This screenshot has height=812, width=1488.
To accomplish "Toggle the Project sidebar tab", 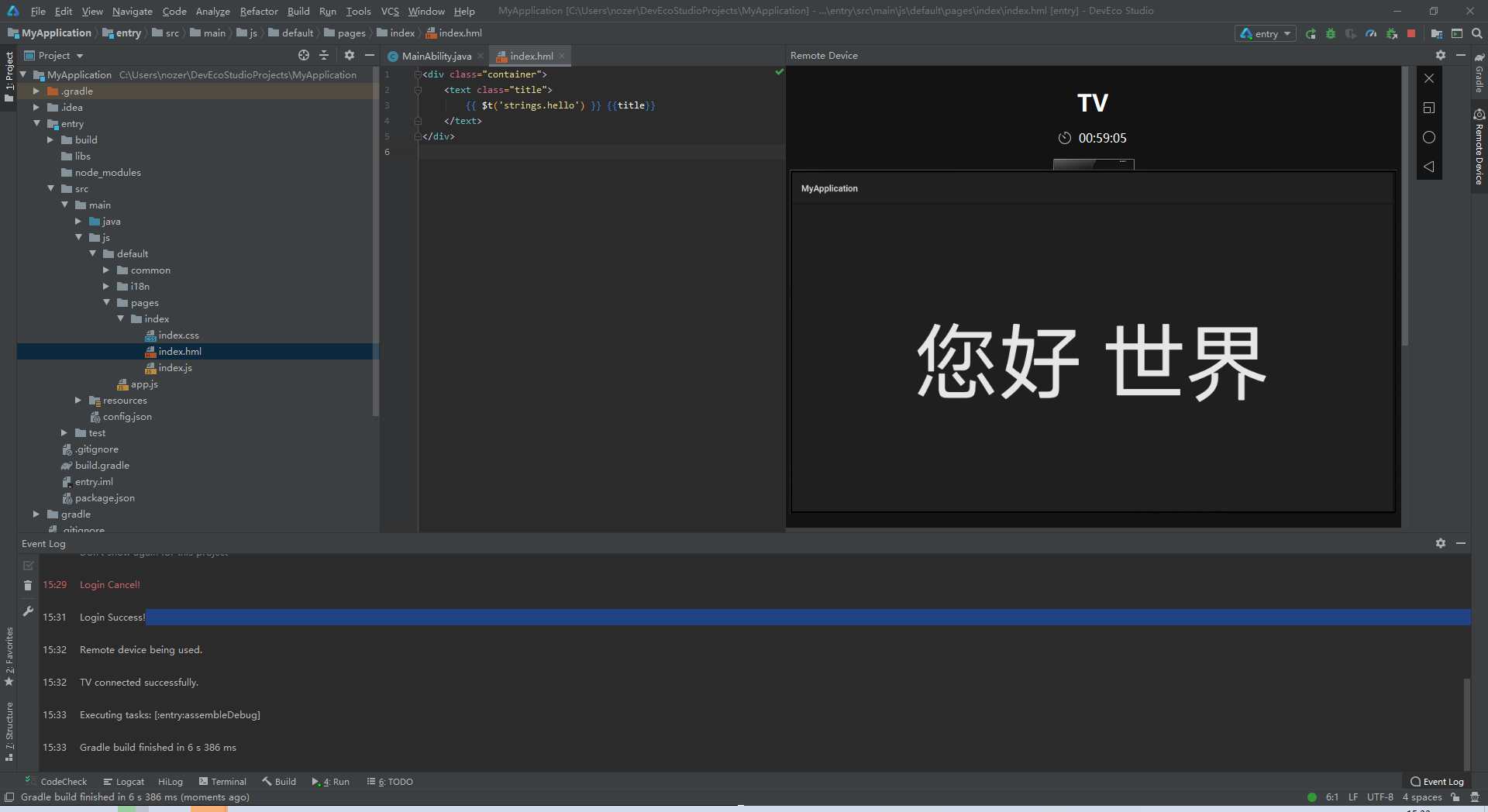I will [9, 77].
